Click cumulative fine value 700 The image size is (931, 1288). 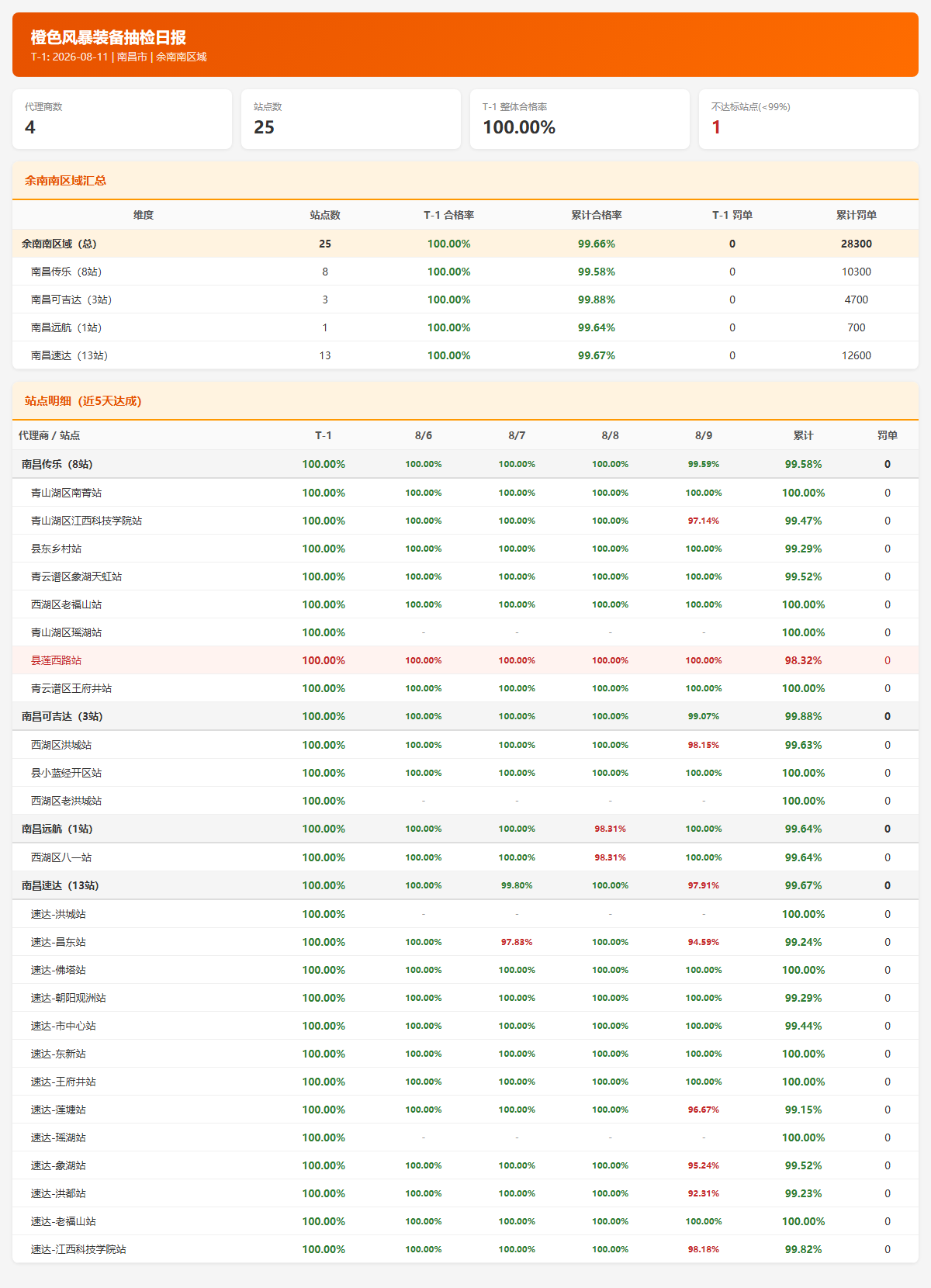[x=857, y=327]
